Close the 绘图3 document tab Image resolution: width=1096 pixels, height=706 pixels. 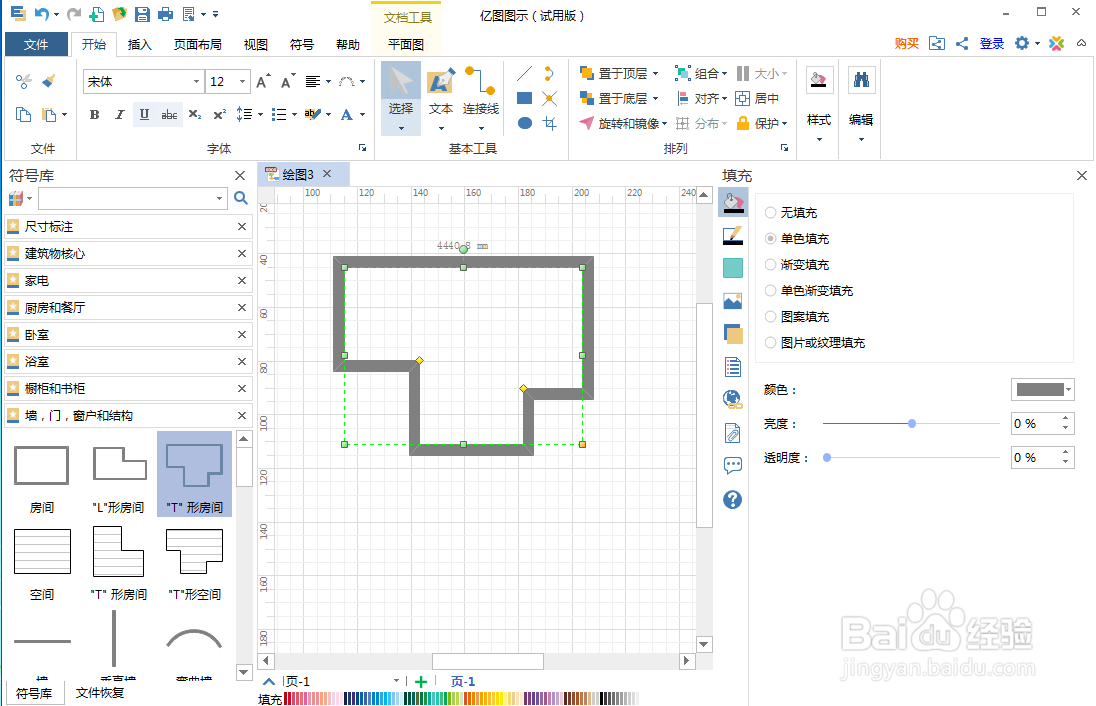coord(326,173)
